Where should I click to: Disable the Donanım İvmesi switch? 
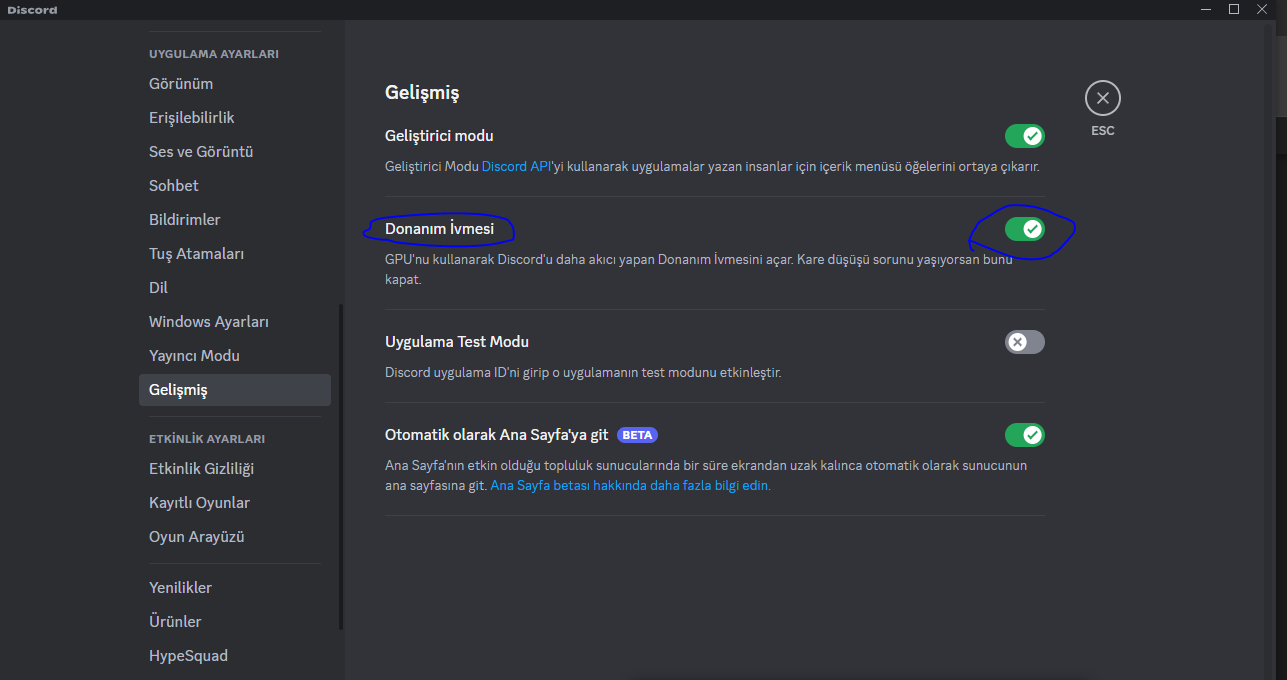pyautogui.click(x=1025, y=229)
